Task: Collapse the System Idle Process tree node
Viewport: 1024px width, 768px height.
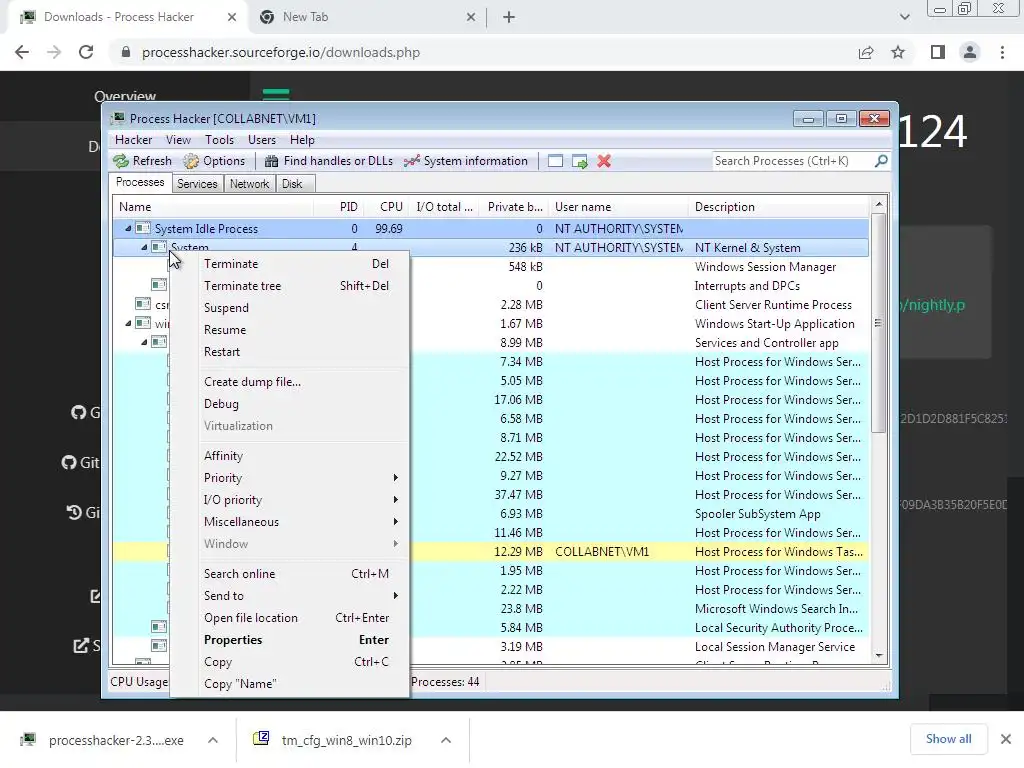Action: tap(128, 229)
